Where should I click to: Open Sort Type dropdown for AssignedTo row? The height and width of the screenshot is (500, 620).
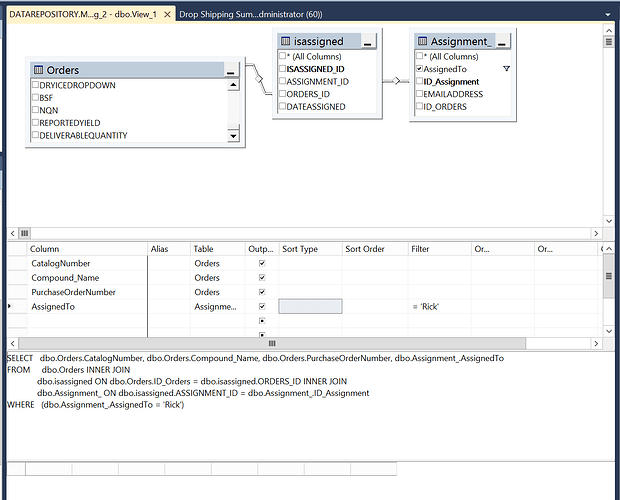click(x=310, y=306)
